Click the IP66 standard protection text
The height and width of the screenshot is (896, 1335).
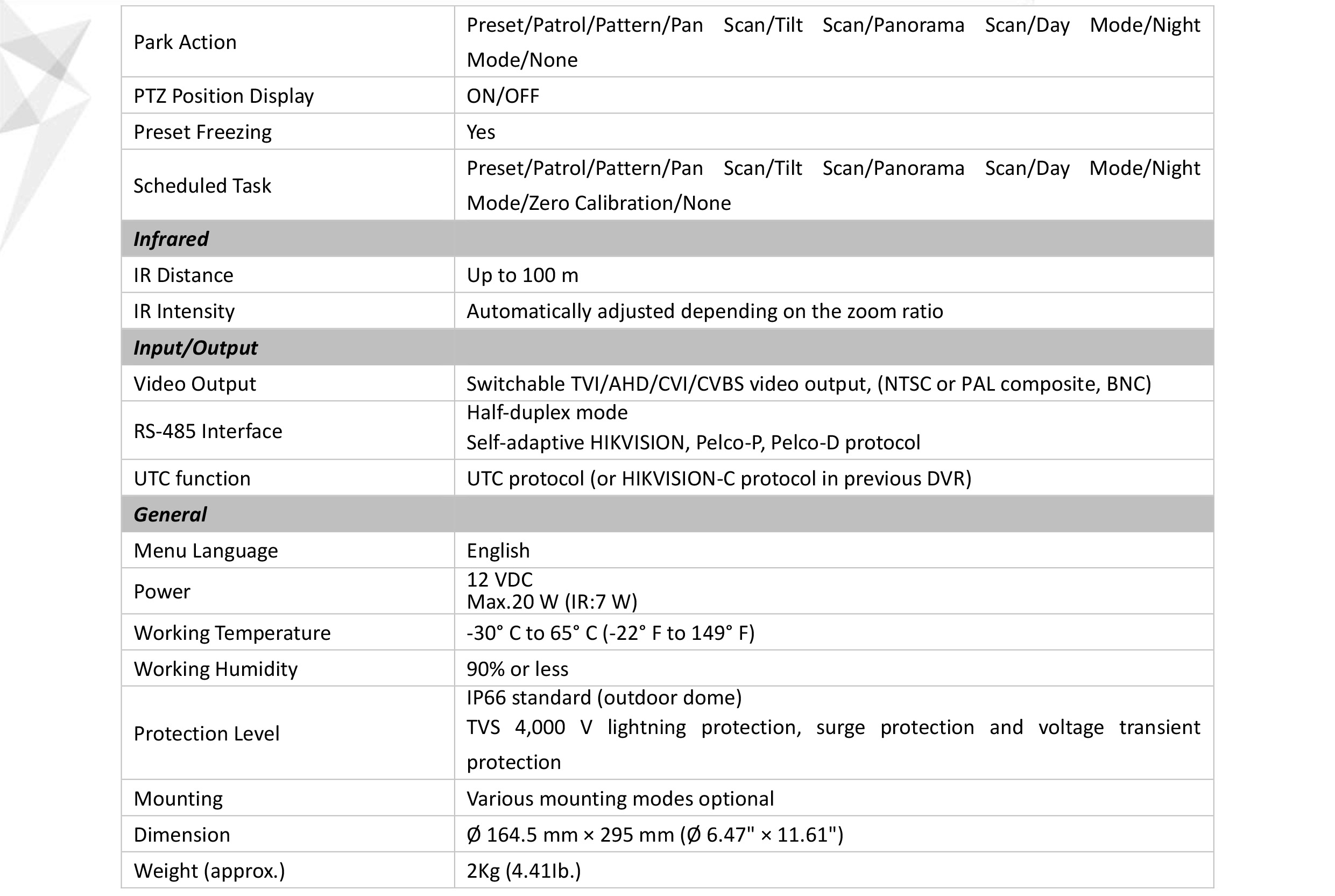(604, 698)
